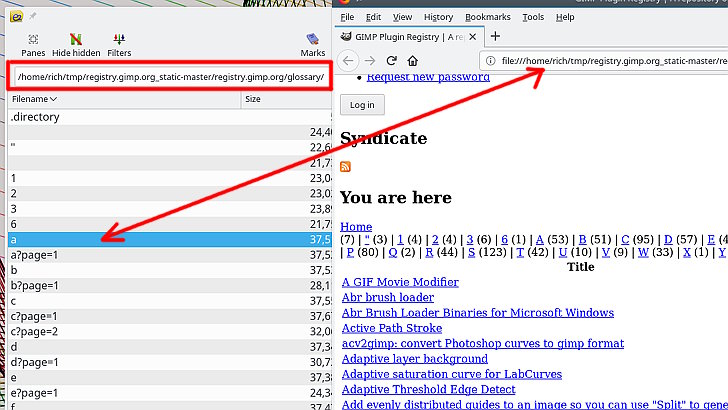This screenshot has height=410, width=728.
Task: Go forward in the browser
Action: pos(370,61)
